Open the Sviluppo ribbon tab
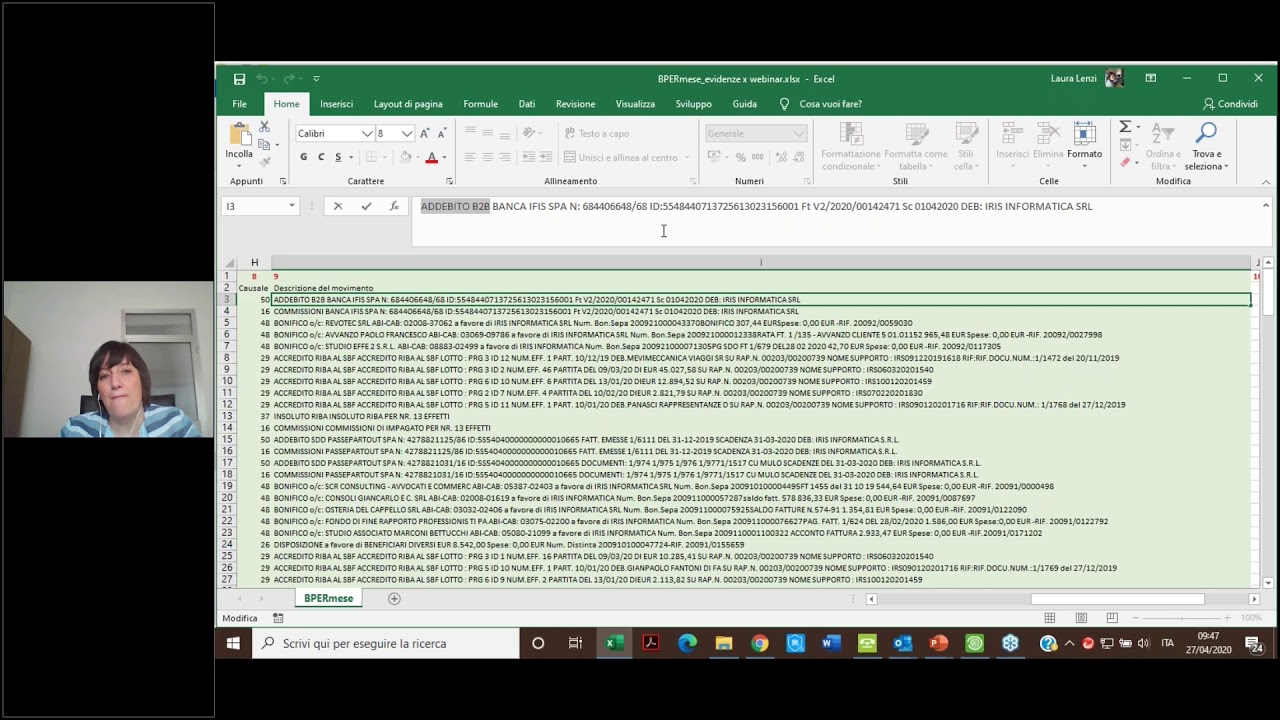The width and height of the screenshot is (1280, 720). click(x=693, y=104)
